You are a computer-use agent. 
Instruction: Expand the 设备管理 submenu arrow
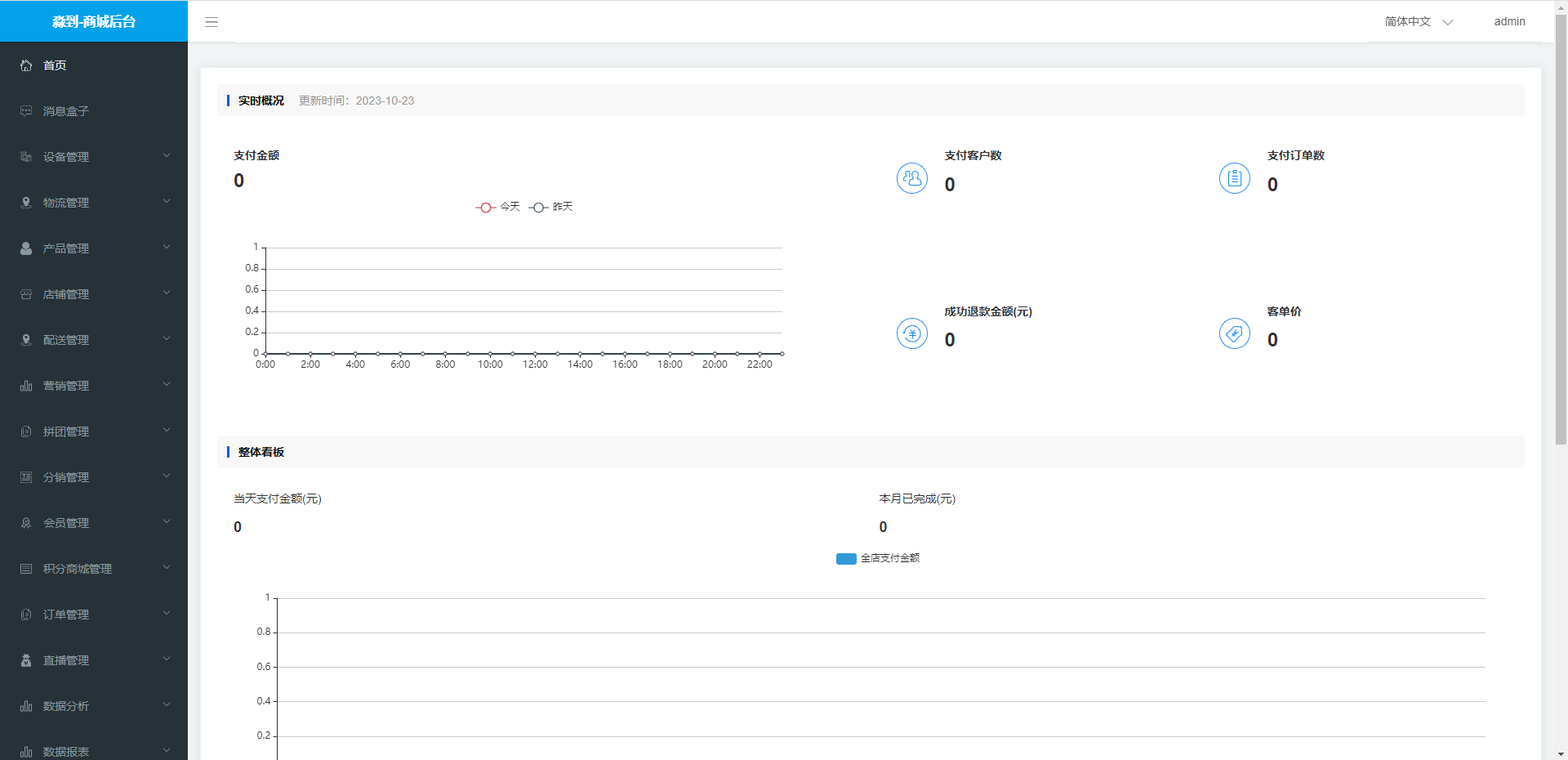pos(167,155)
